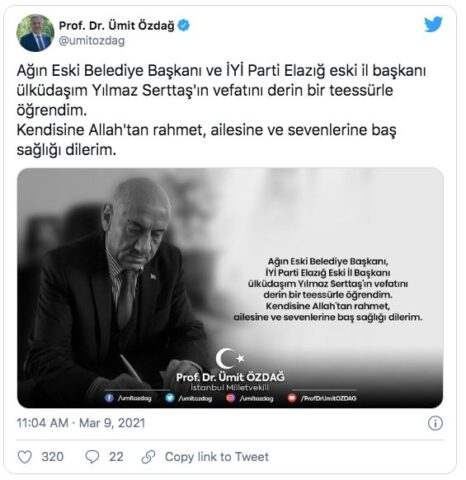Image resolution: width=466 pixels, height=480 pixels.
Task: Open the 11:04 AM Mar 9, 2021 timestamp
Action: pyautogui.click(x=81, y=423)
